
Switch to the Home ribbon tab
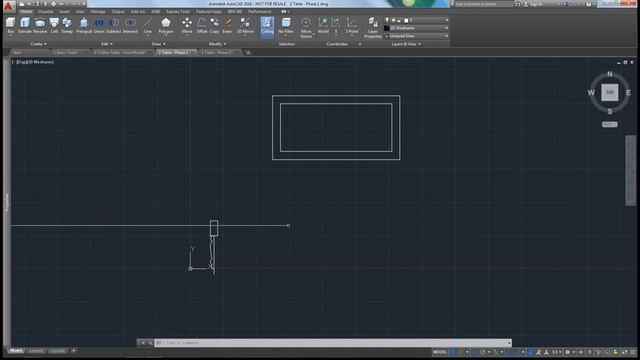[x=26, y=11]
